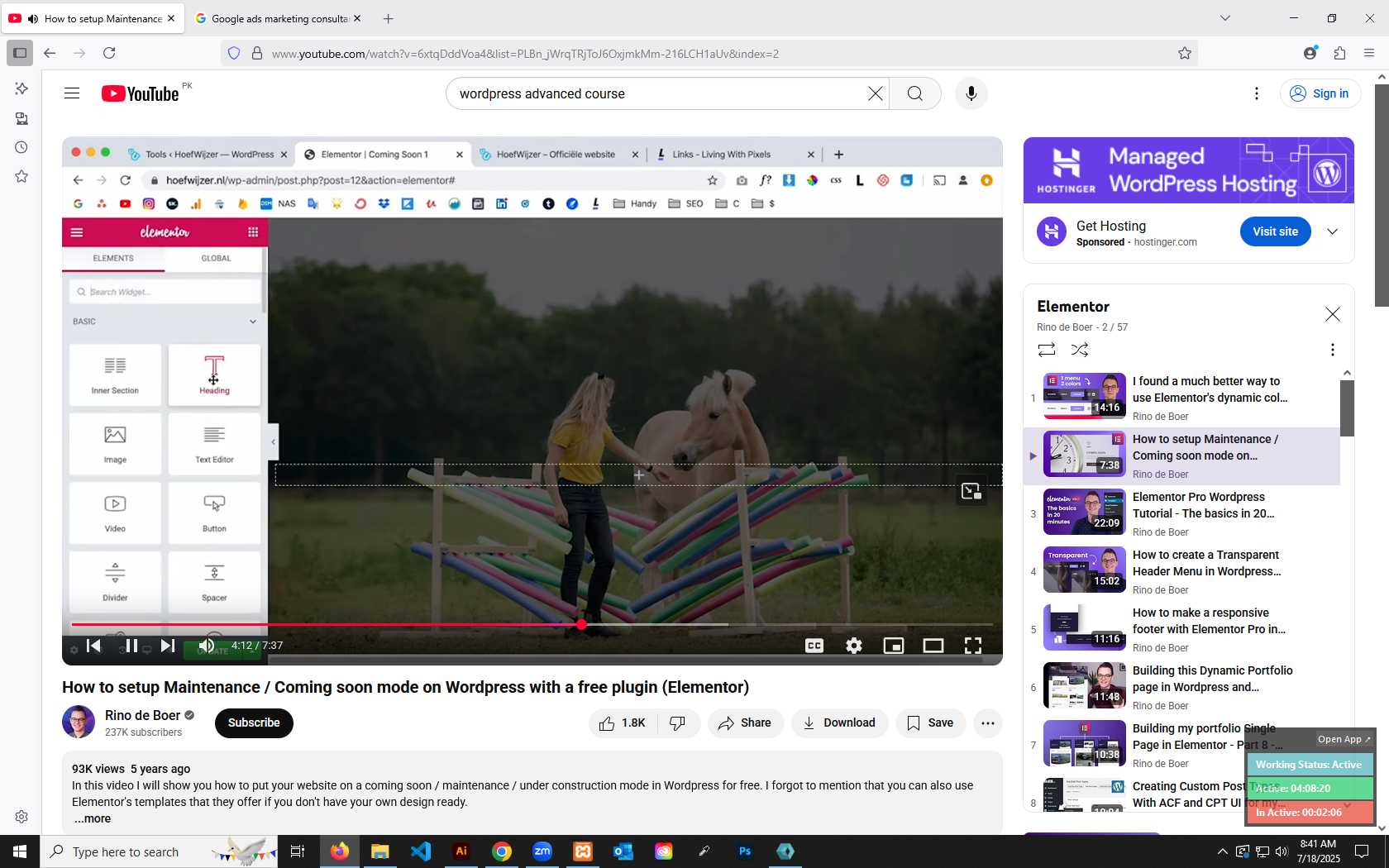This screenshot has width=1389, height=868.
Task: Open the Firefox account icon
Action: 1310,53
